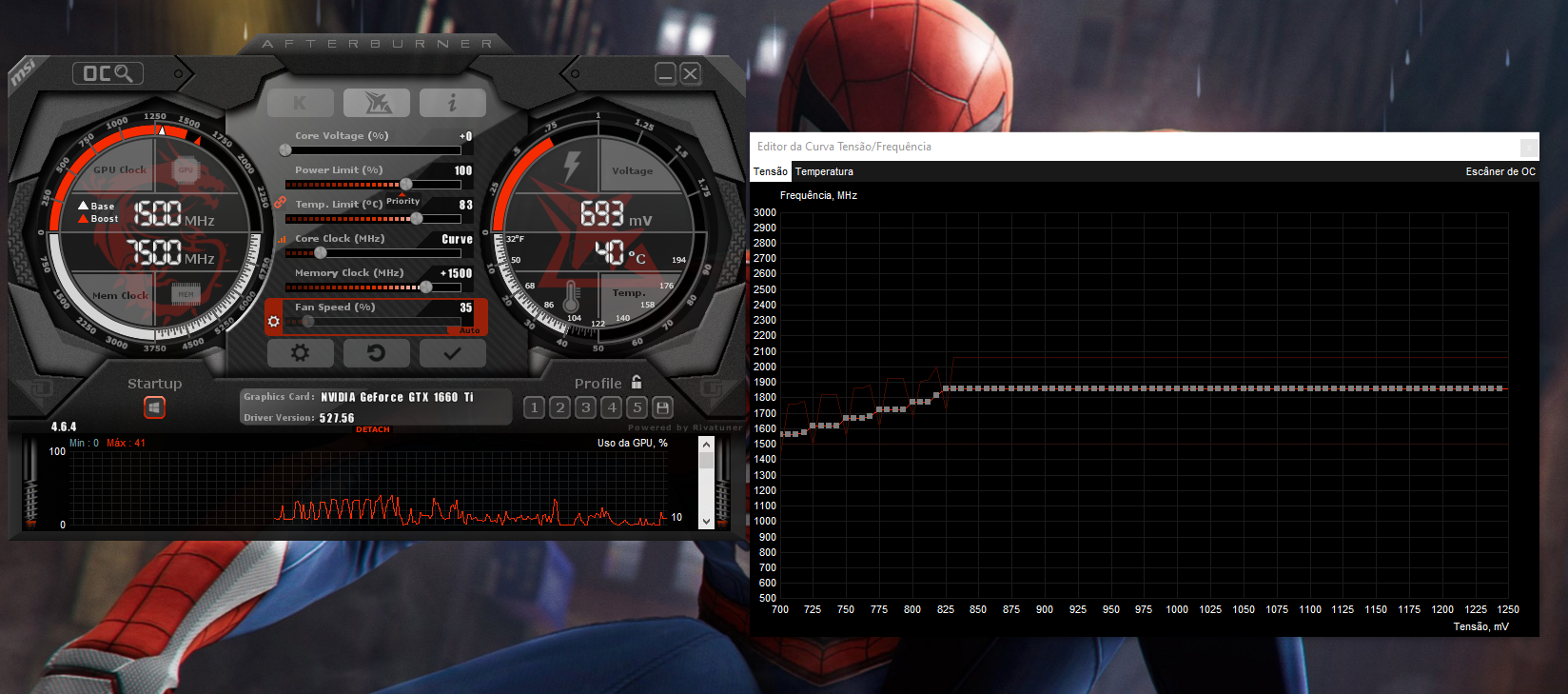1568x694 pixels.
Task: Click the thermometer icon in temp gauge
Action: (572, 298)
